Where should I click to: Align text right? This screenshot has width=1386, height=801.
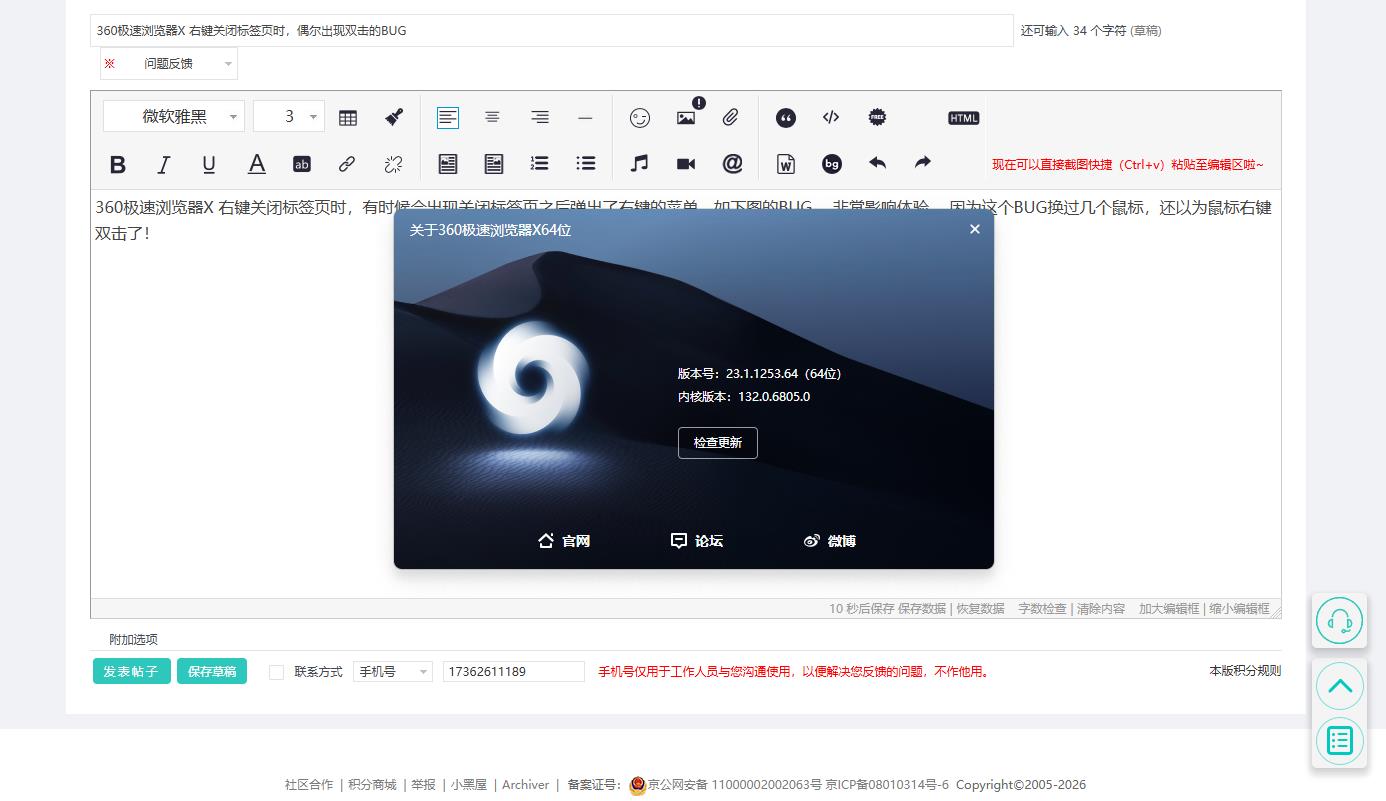[540, 118]
